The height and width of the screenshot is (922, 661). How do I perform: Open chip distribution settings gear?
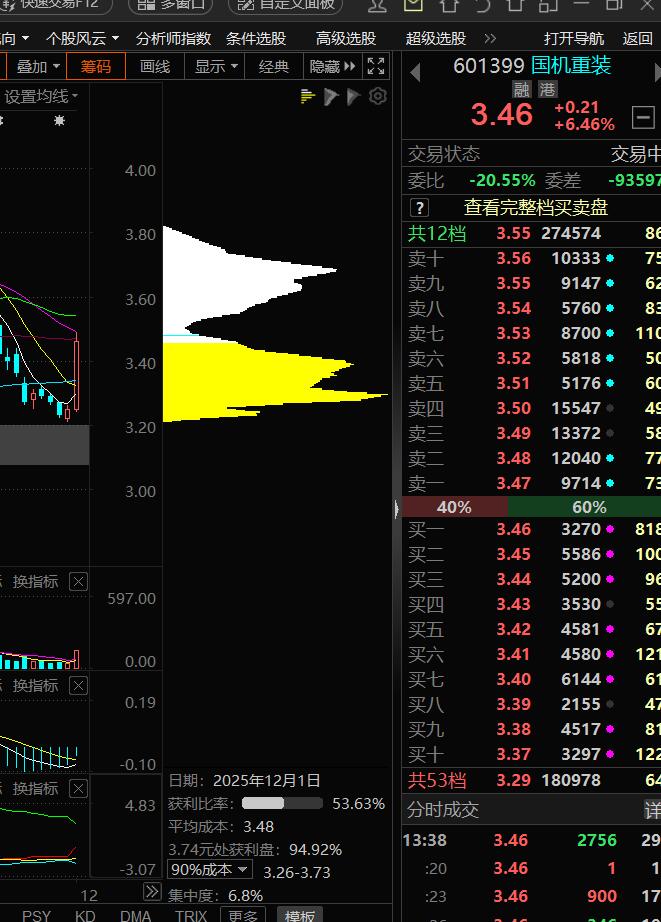tap(378, 96)
